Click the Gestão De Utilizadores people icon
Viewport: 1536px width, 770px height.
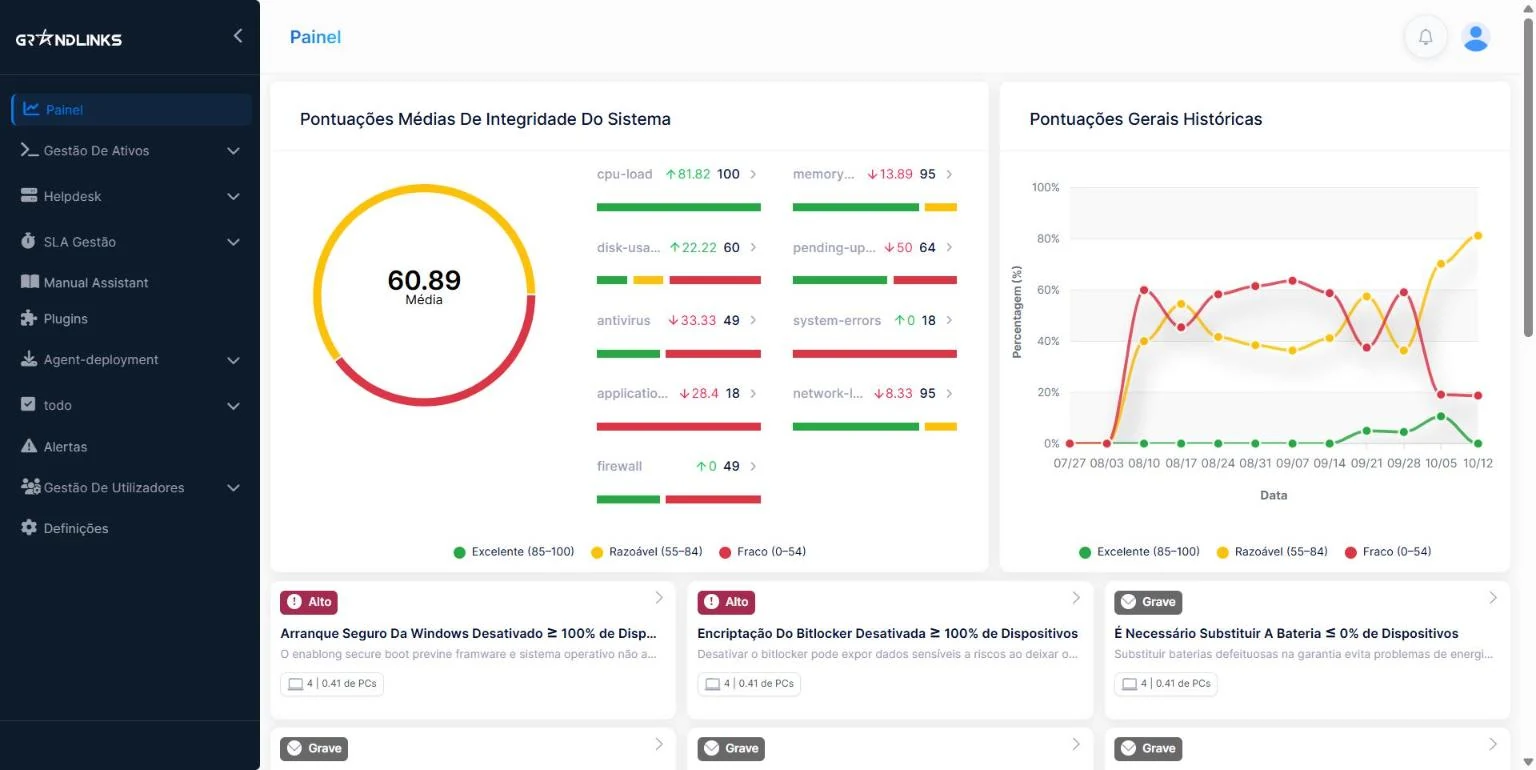[30, 487]
